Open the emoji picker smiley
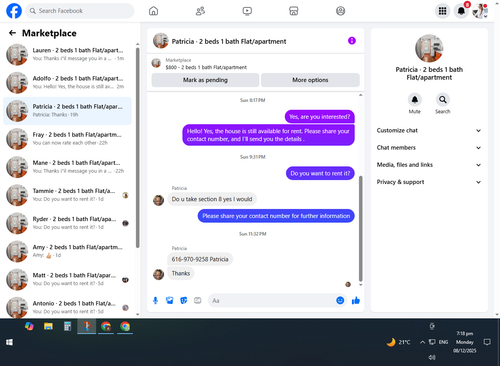This screenshot has width=500, height=366. (340, 301)
